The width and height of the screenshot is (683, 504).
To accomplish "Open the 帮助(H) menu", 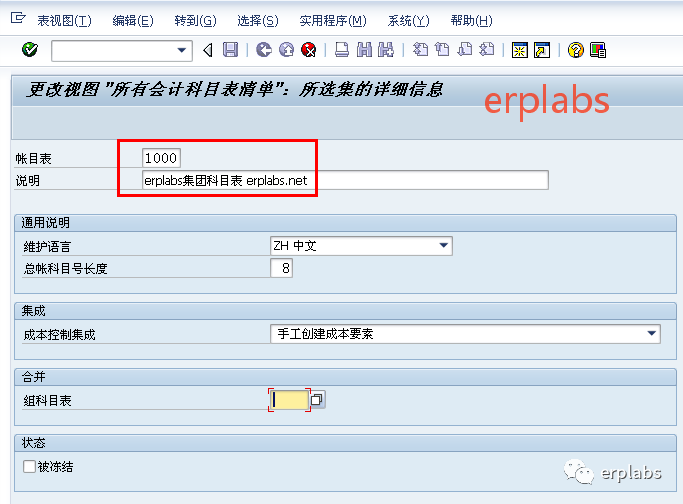I will pyautogui.click(x=471, y=20).
